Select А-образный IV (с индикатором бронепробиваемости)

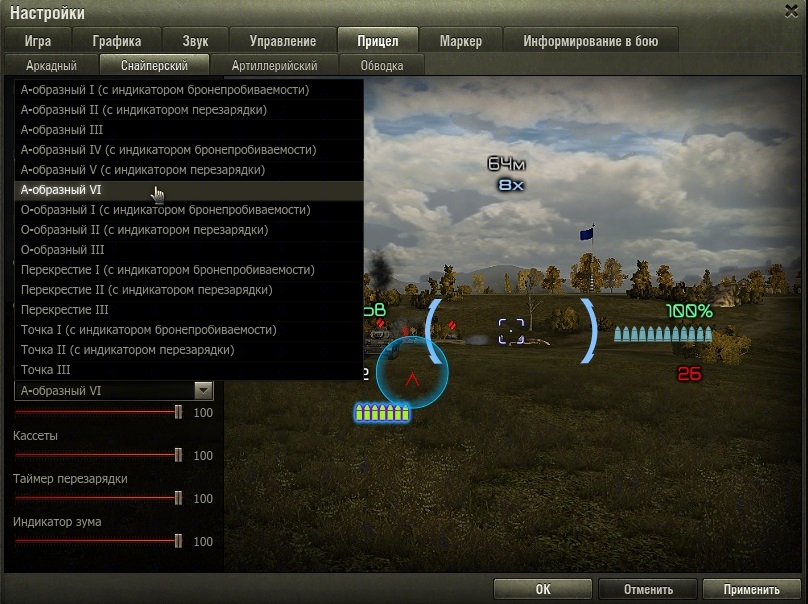click(189, 150)
